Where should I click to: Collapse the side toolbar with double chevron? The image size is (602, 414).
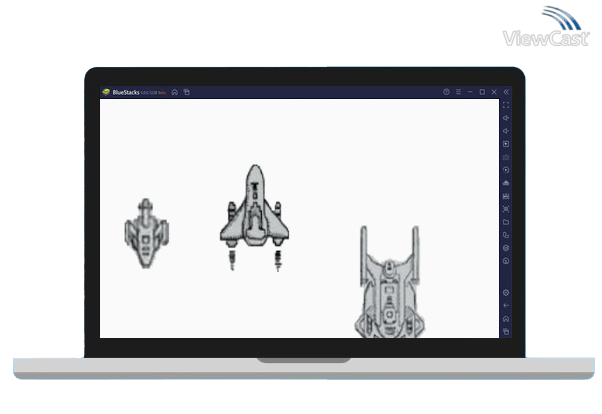(x=506, y=92)
